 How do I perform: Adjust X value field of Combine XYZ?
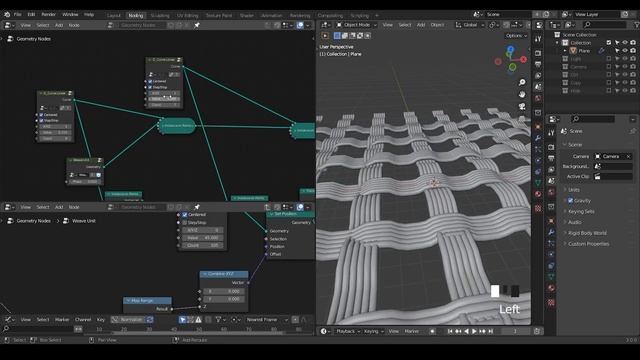click(x=224, y=291)
